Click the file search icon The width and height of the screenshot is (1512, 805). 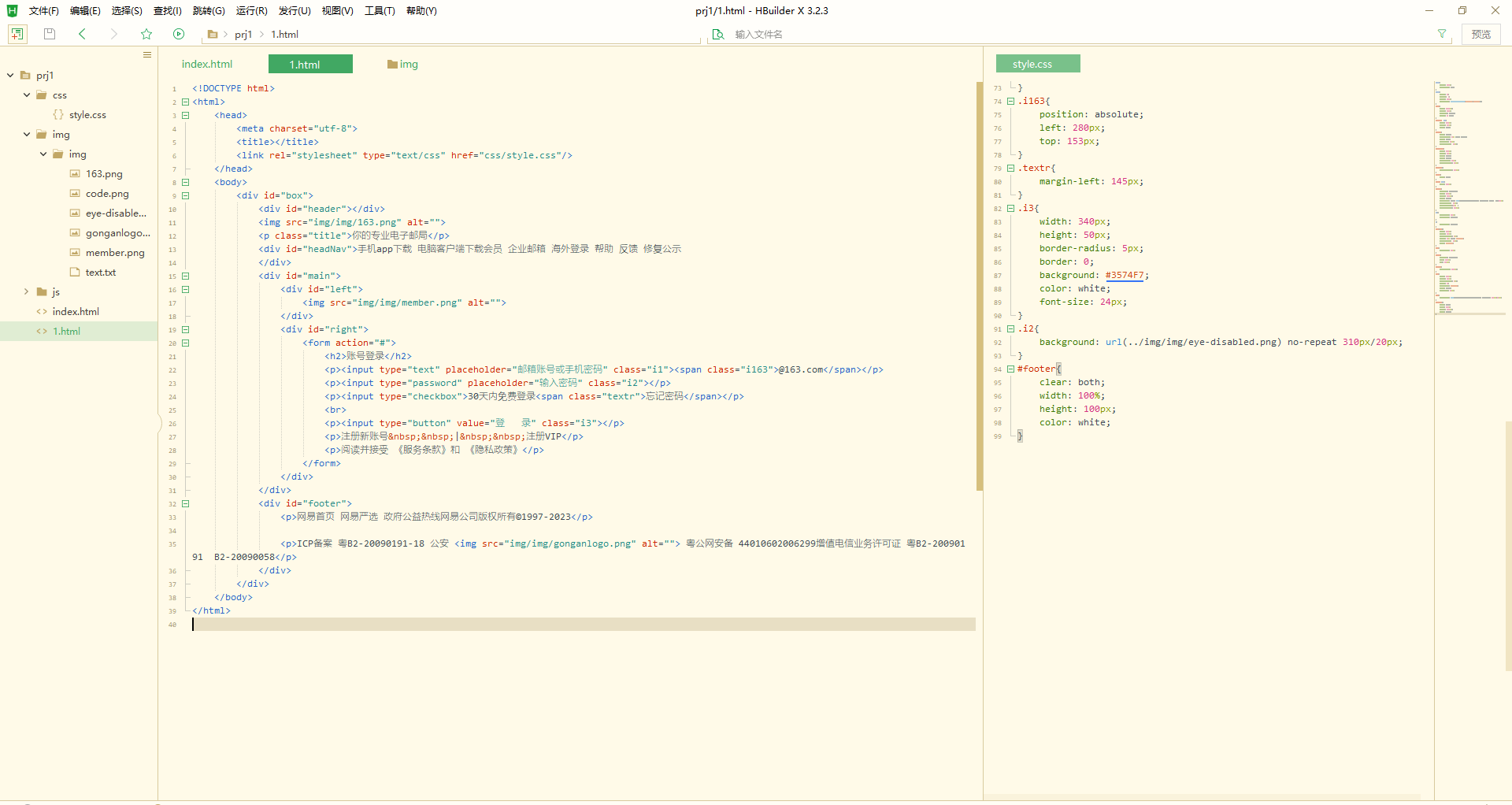717,34
